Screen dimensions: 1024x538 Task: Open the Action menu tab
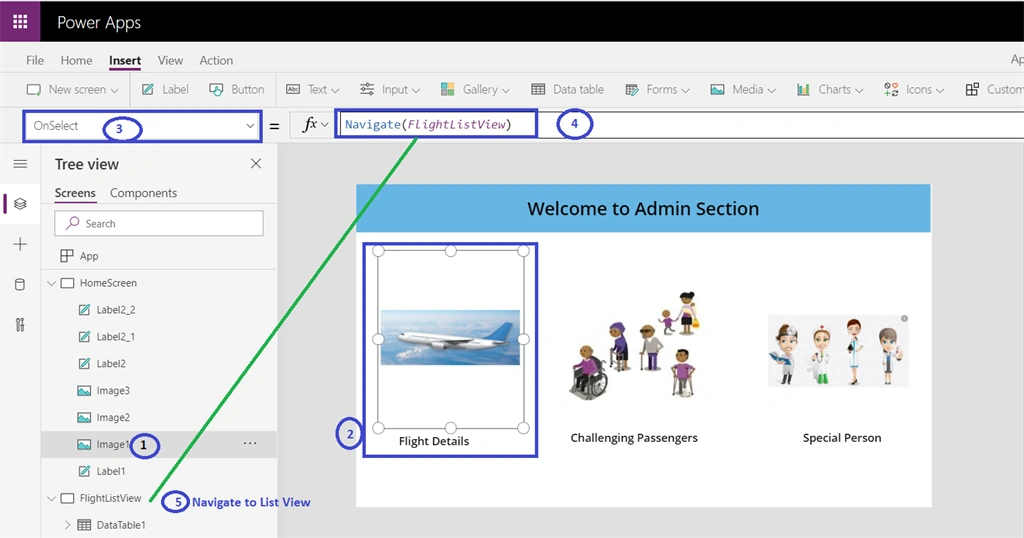click(216, 60)
